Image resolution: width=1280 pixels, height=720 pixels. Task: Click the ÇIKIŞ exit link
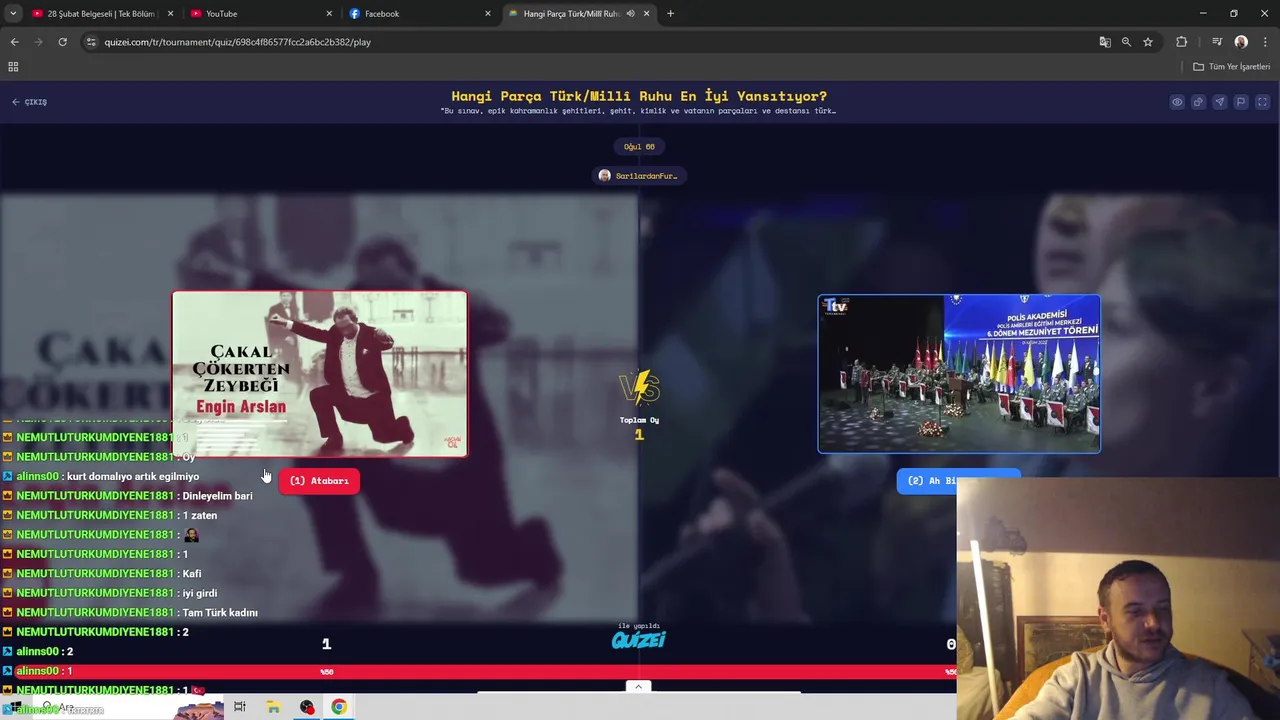click(x=30, y=102)
